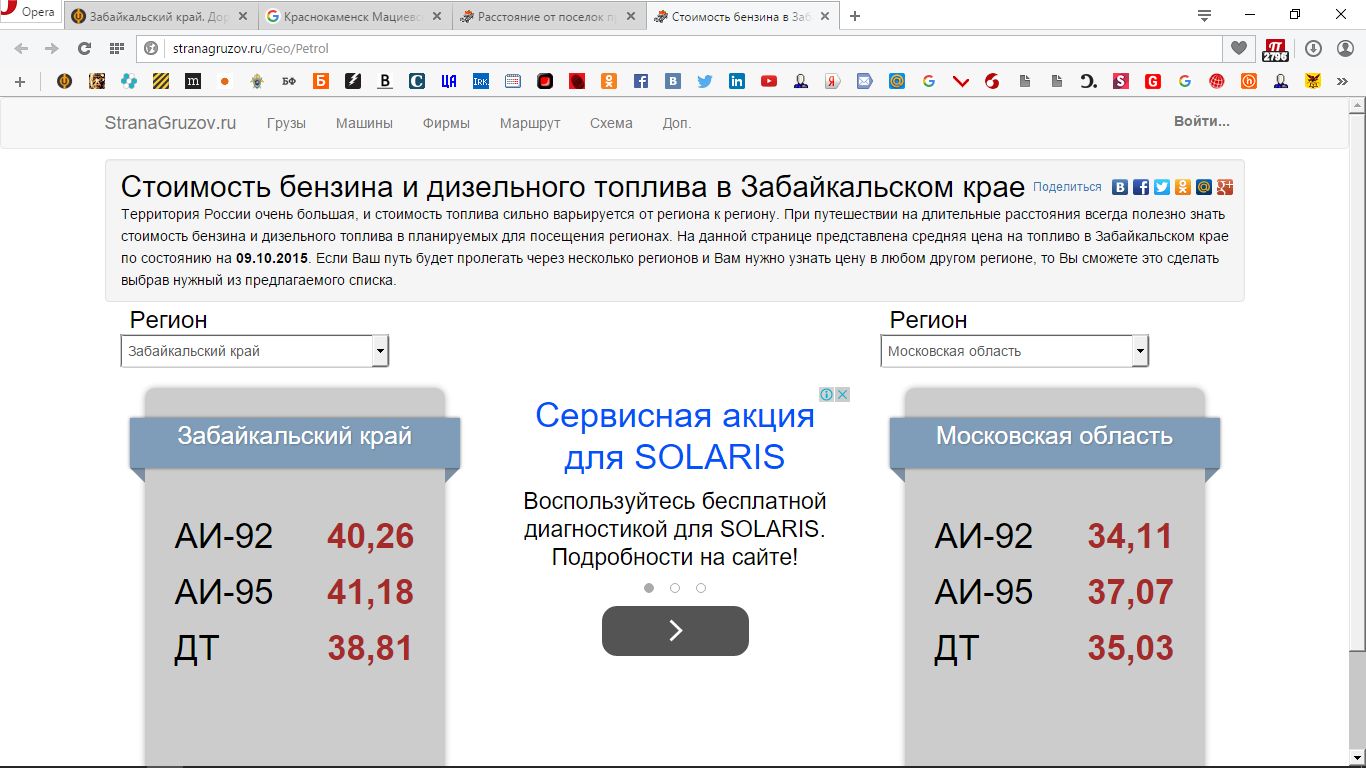Screen dimensions: 1366x768
Task: Share page via Google Plus icon
Action: point(1225,187)
